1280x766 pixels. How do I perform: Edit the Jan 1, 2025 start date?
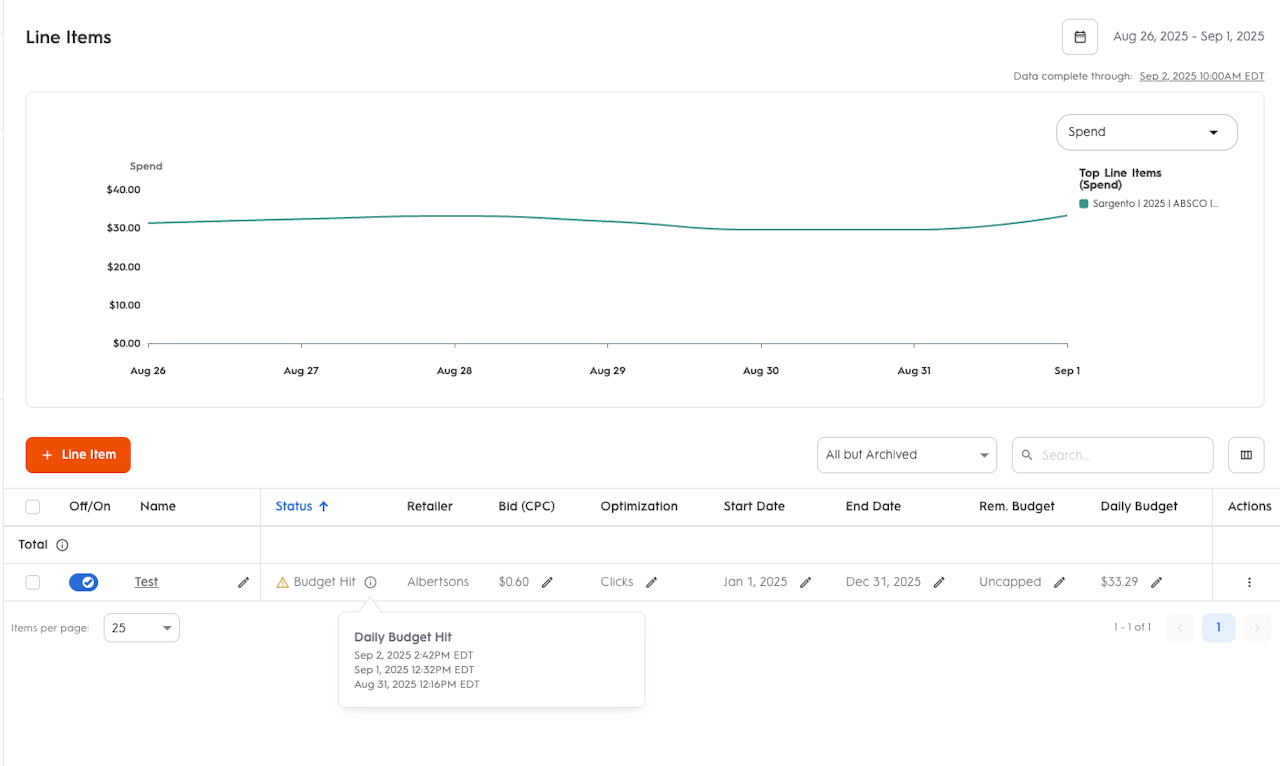click(x=805, y=582)
